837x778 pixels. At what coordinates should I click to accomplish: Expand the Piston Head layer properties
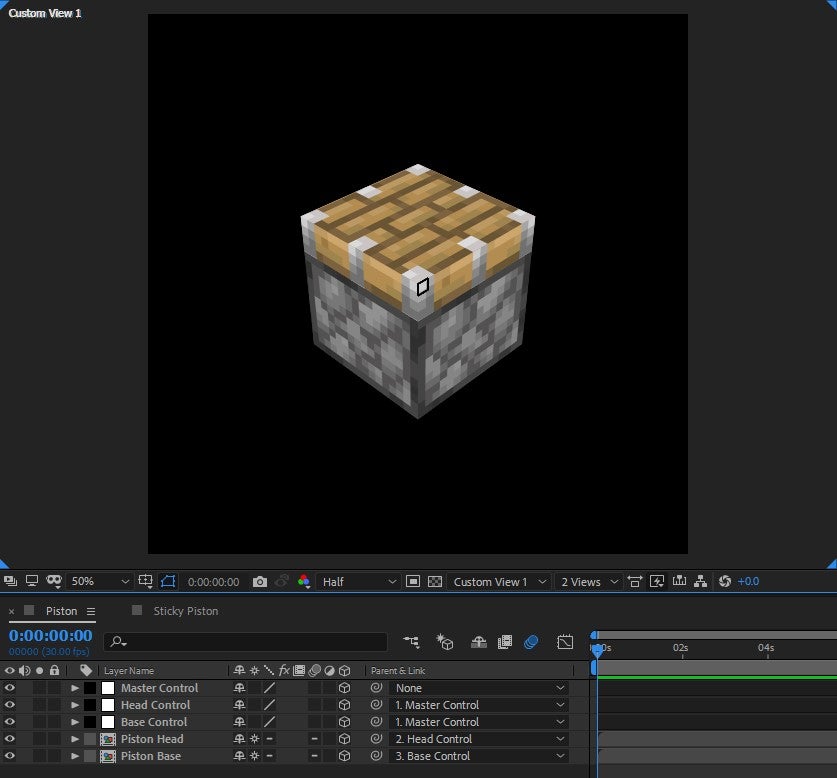pos(75,739)
